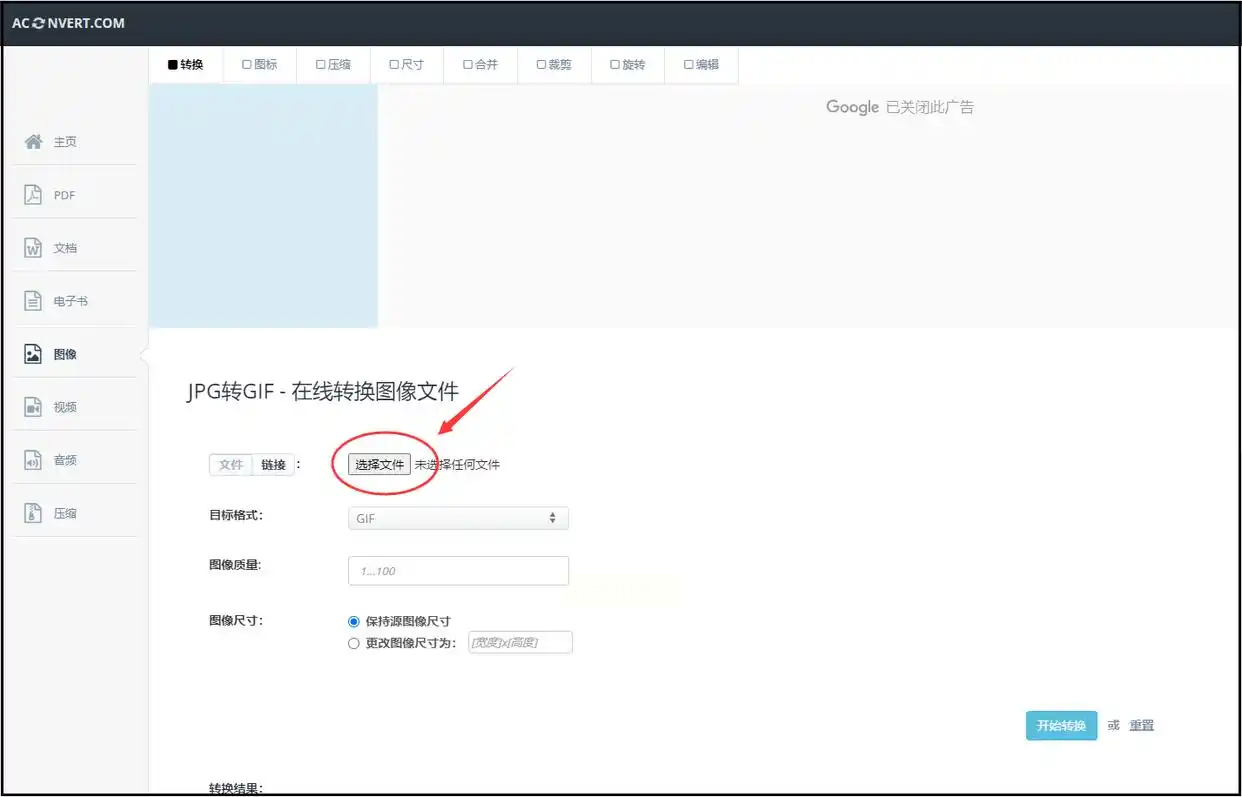Open the PDF section label in sidebar

click(64, 195)
